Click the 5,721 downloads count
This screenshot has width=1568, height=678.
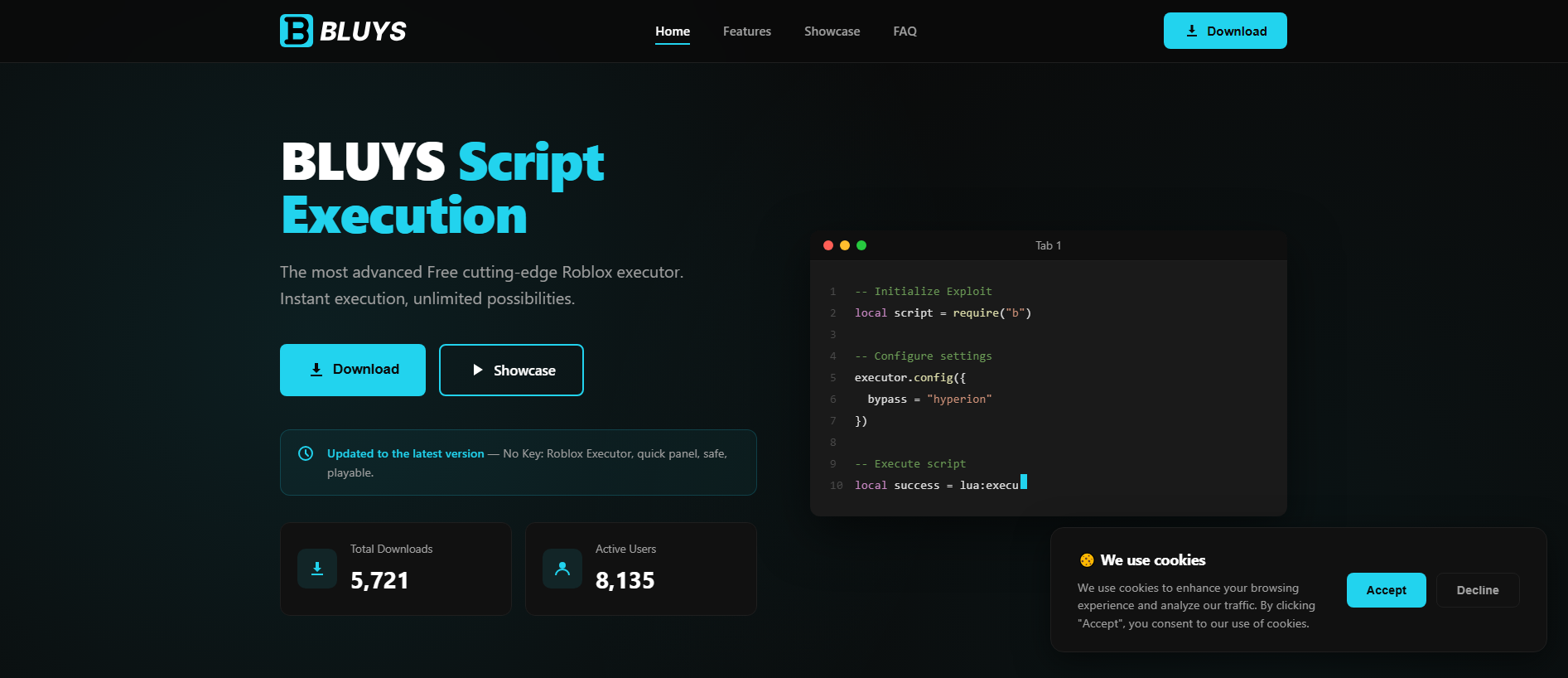pyautogui.click(x=379, y=580)
